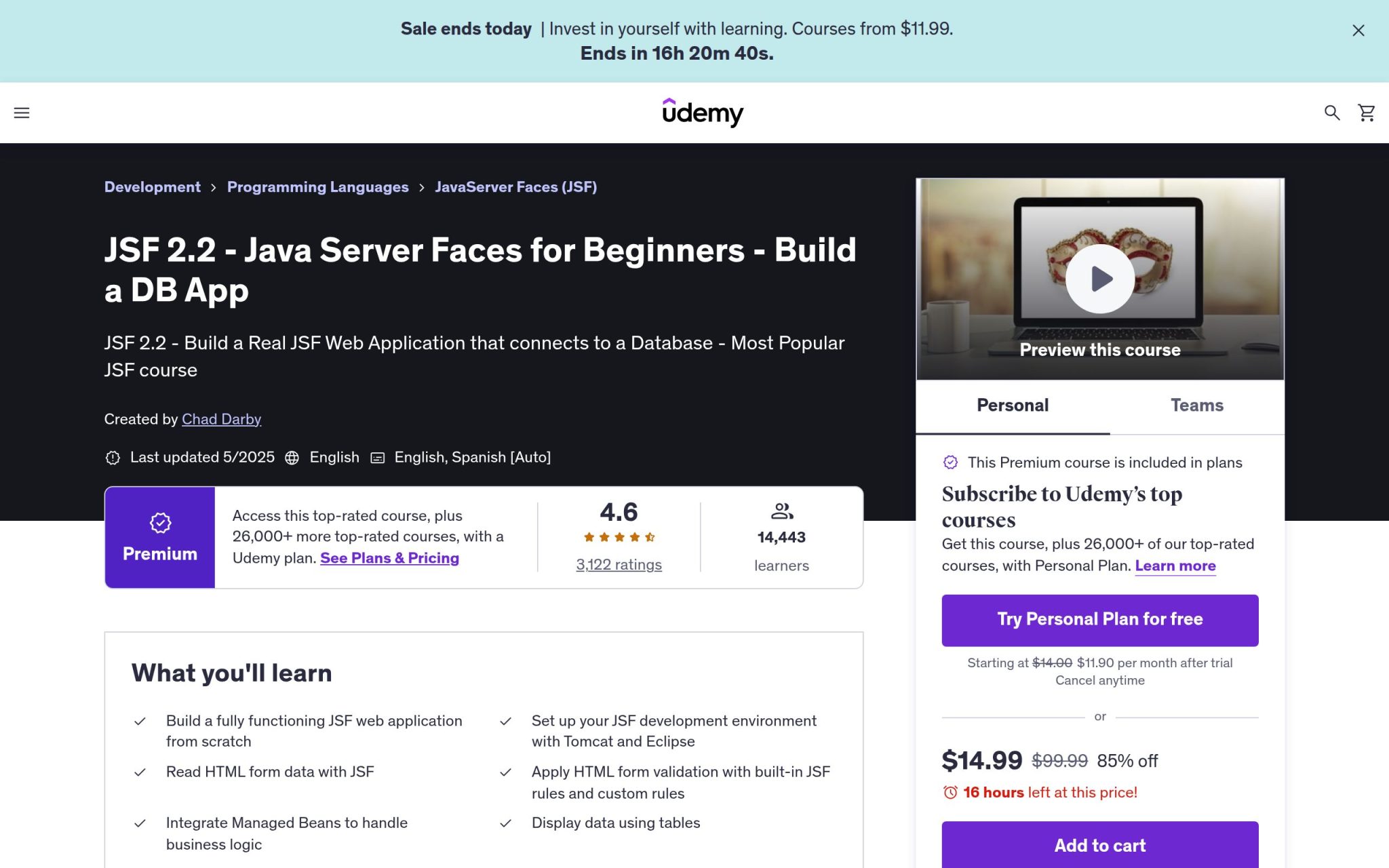Viewport: 1389px width, 868px height.
Task: Click the star rating icons
Action: (x=619, y=537)
